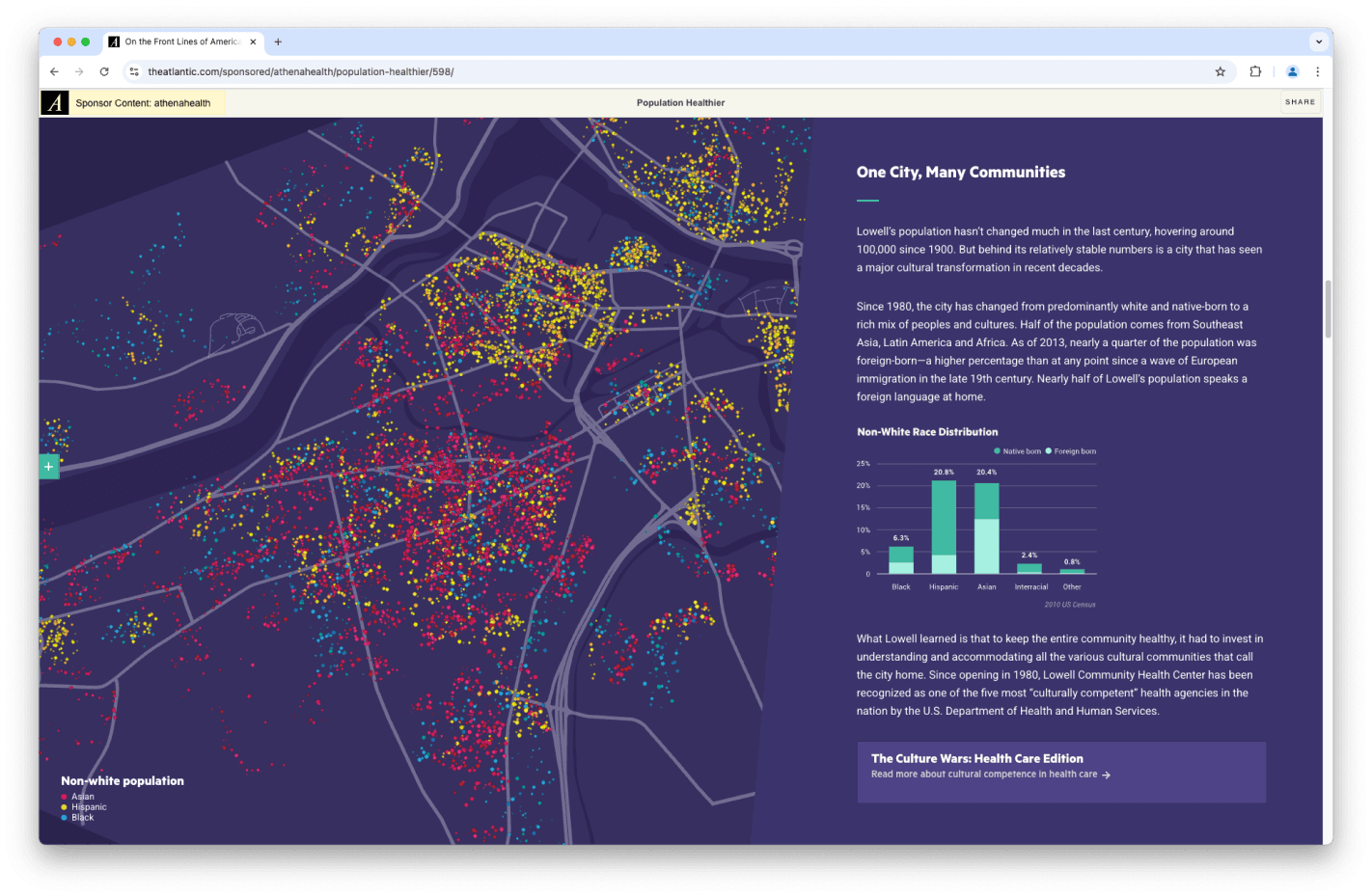This screenshot has width=1372, height=896.
Task: Click the hand illustration icon on map
Action: tap(235, 332)
